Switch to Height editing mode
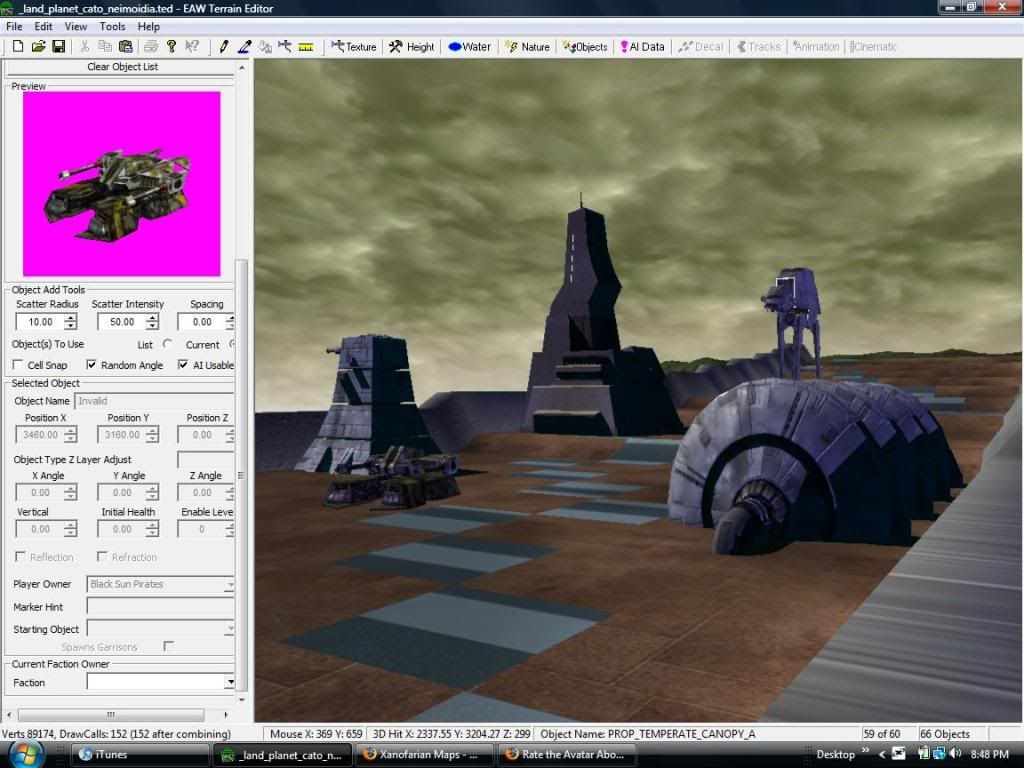Screen dimensions: 1024x768 pos(411,46)
